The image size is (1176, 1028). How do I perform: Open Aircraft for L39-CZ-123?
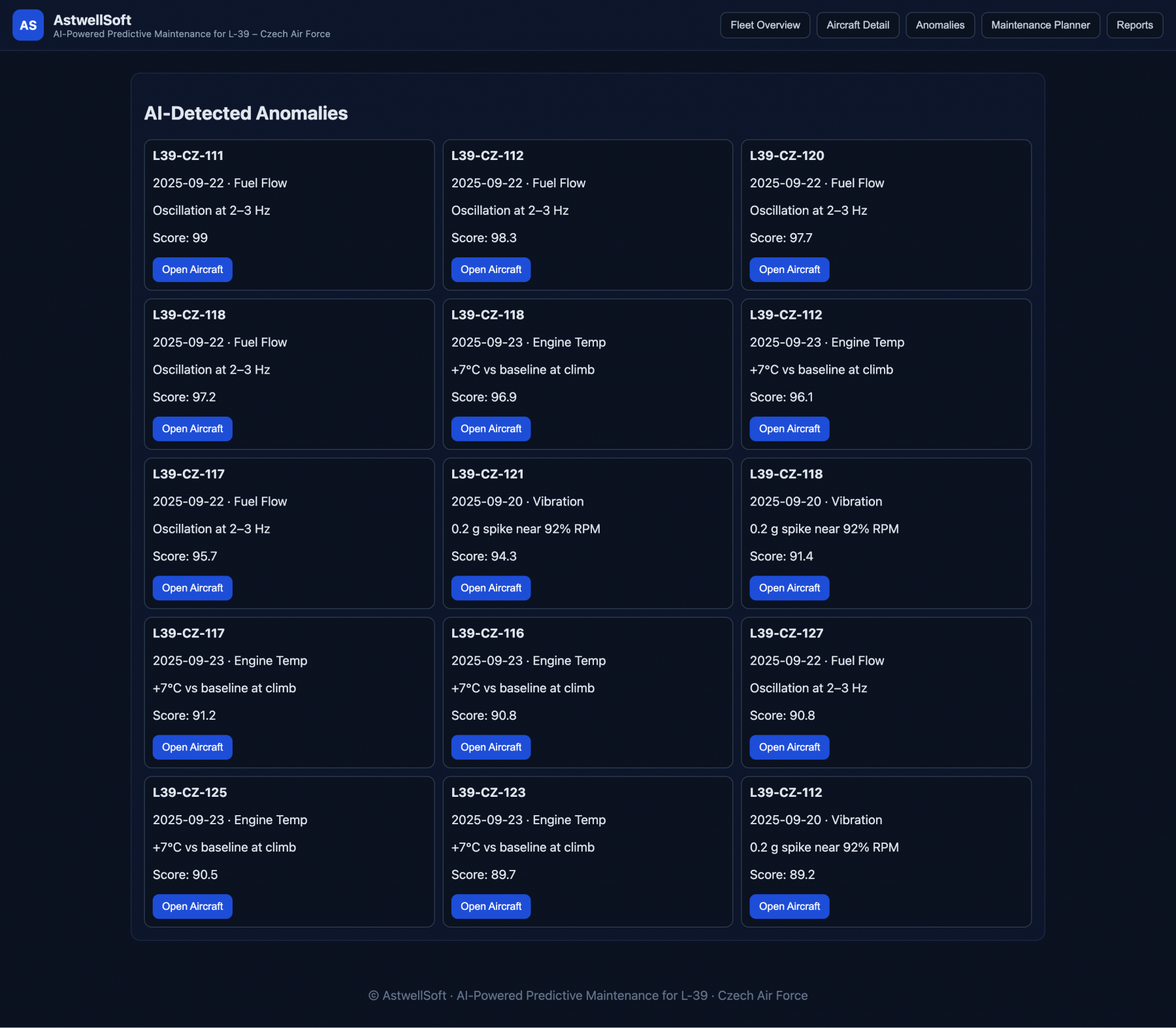point(491,907)
